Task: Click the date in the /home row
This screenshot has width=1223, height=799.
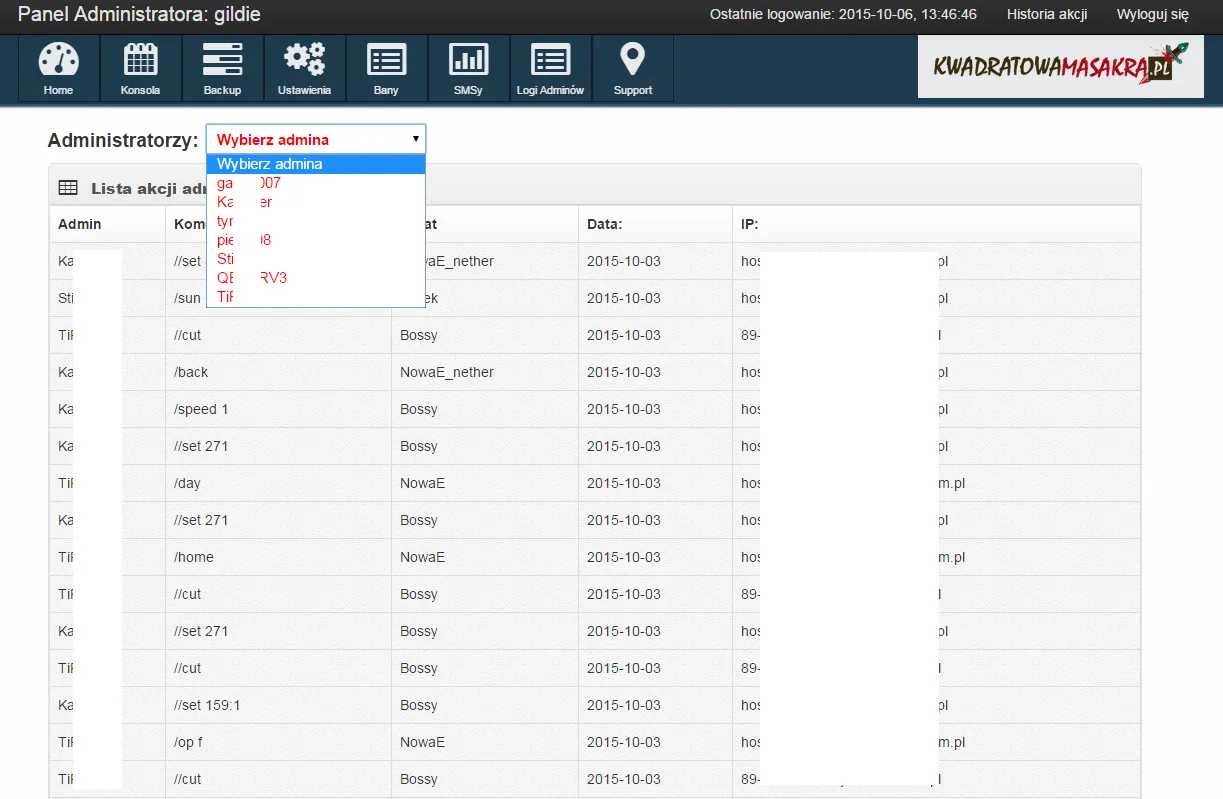Action: coord(624,557)
